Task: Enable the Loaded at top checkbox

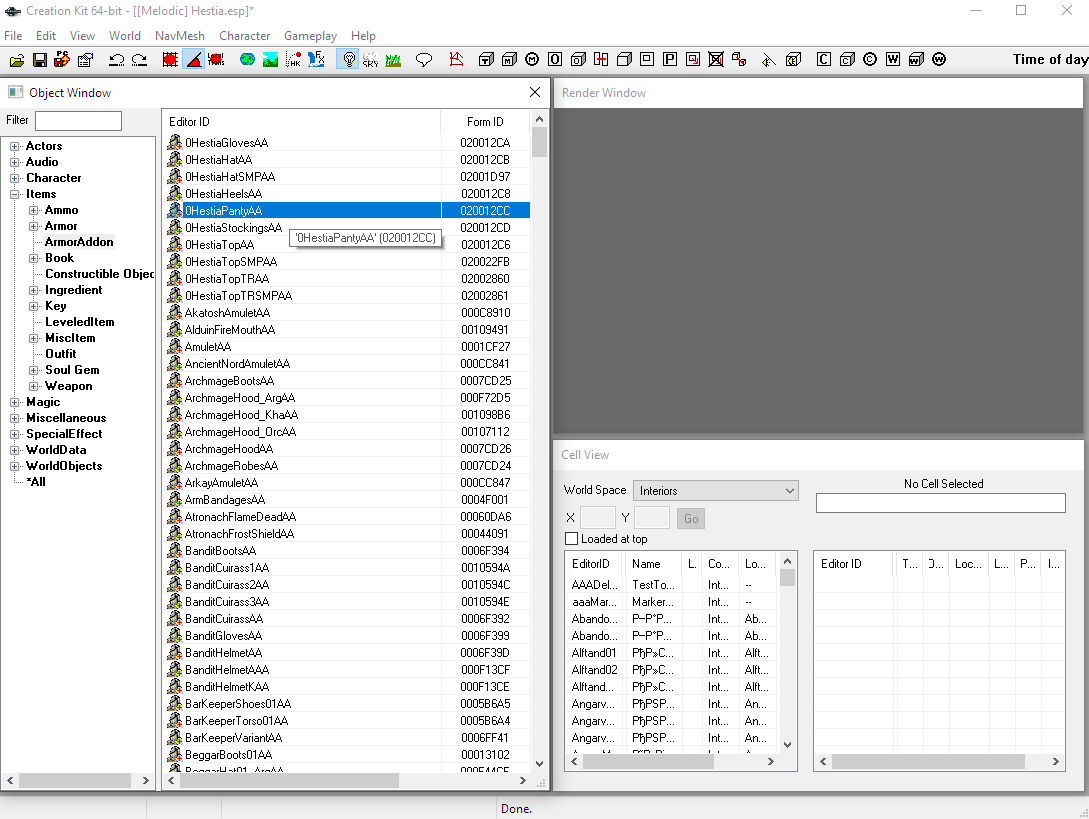Action: click(572, 539)
